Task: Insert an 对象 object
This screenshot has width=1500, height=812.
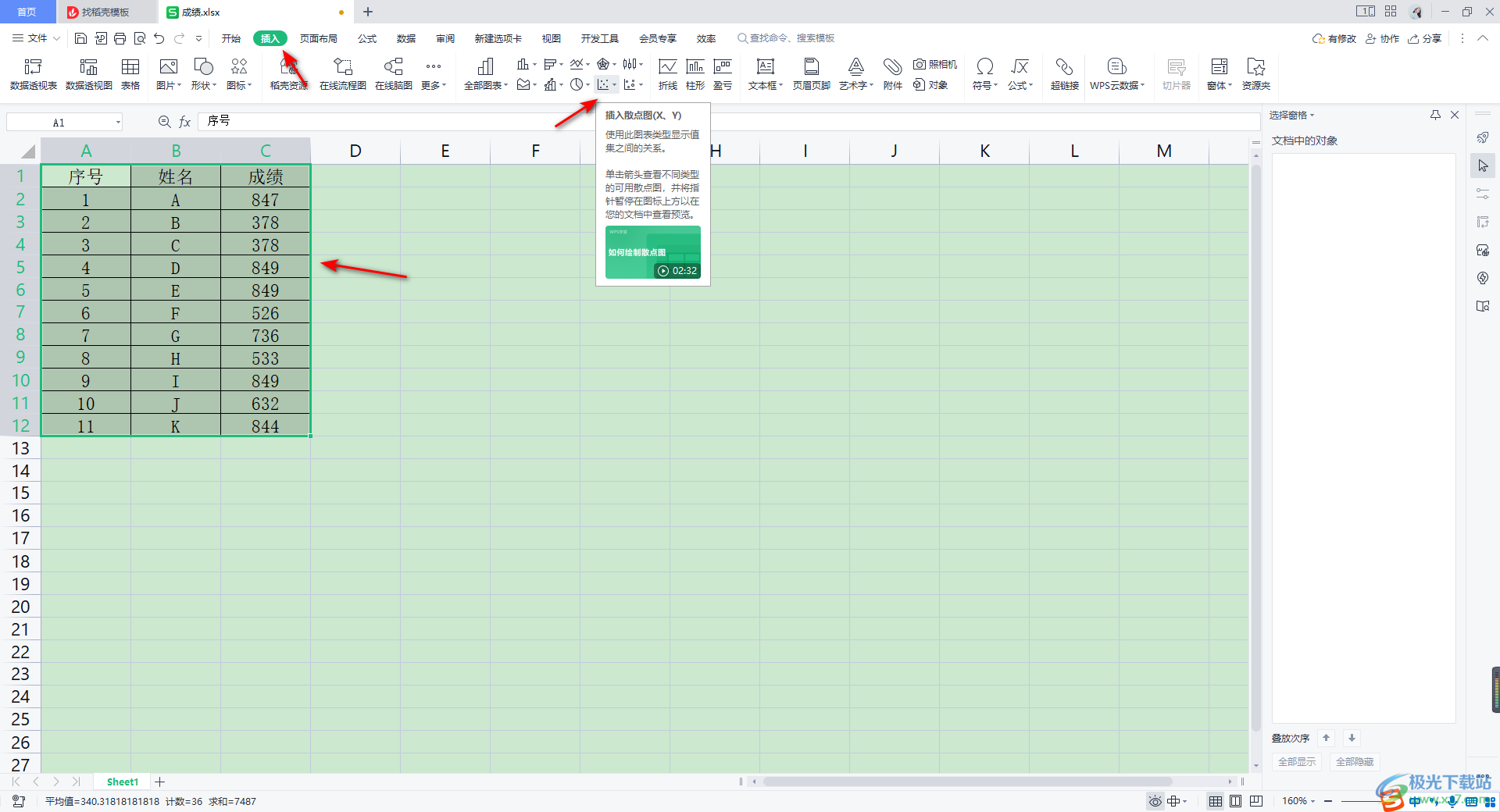Action: tap(930, 84)
